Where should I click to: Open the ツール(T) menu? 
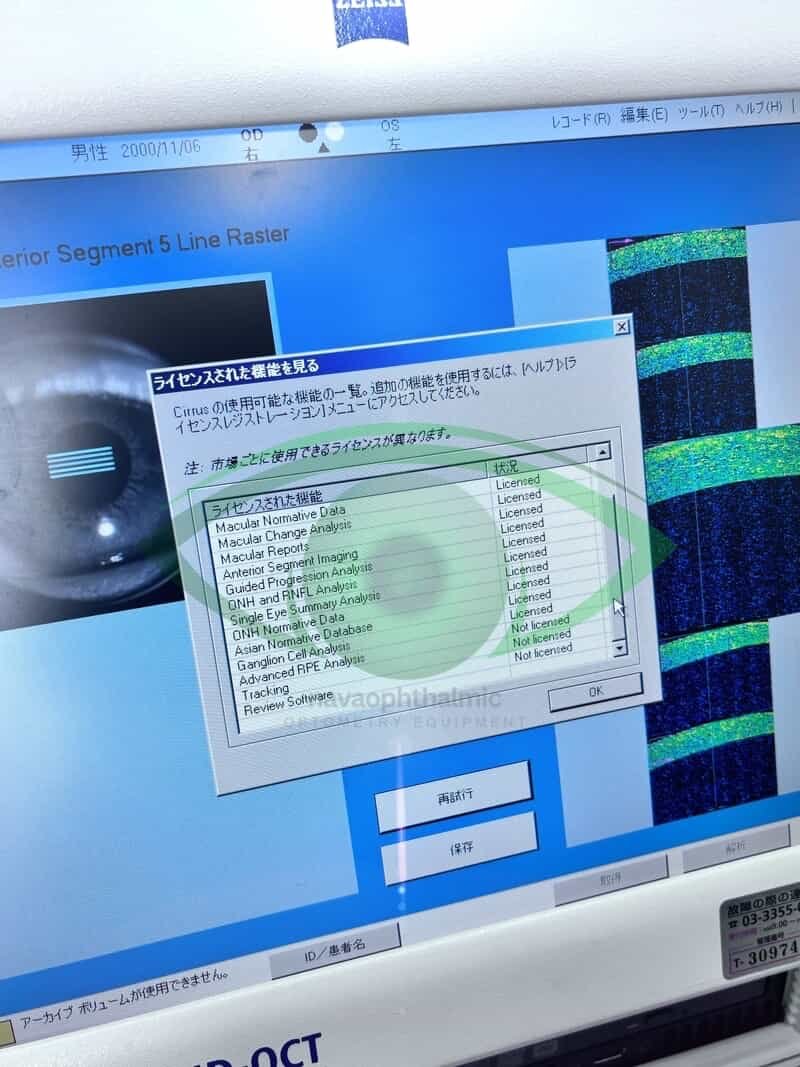[x=701, y=111]
